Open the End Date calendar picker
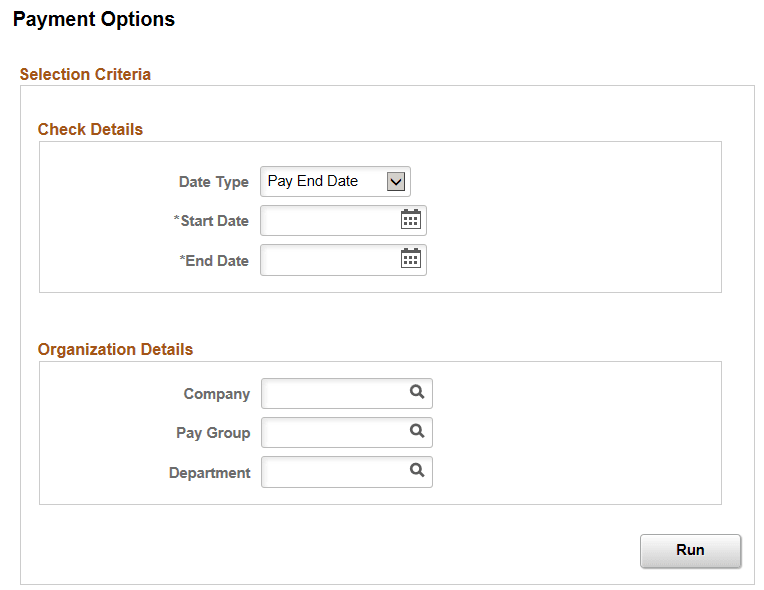The image size is (764, 590). (x=410, y=259)
